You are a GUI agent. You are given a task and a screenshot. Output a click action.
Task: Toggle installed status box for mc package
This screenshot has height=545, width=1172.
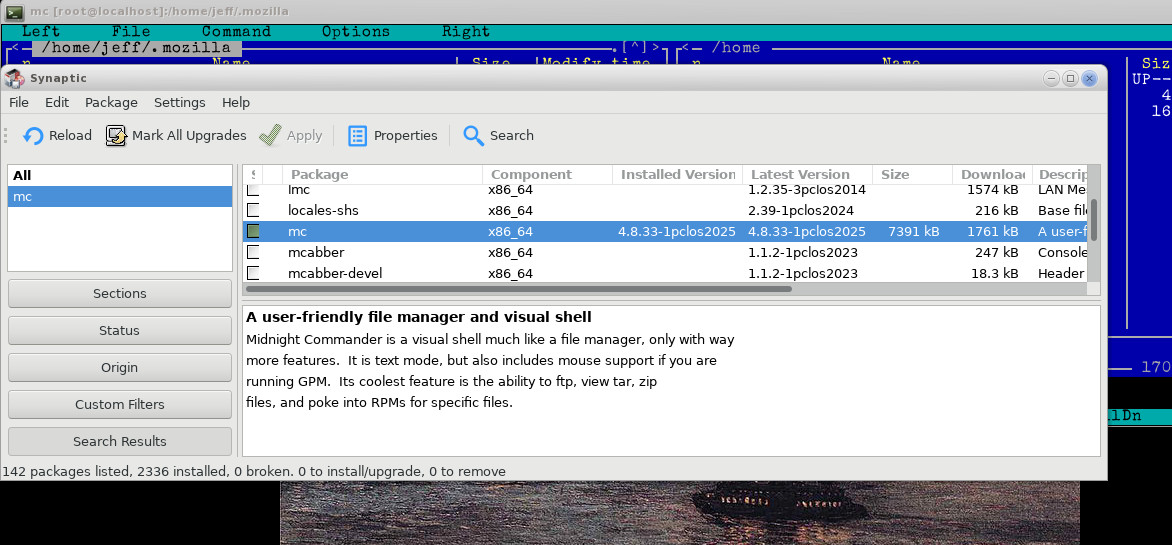point(253,231)
